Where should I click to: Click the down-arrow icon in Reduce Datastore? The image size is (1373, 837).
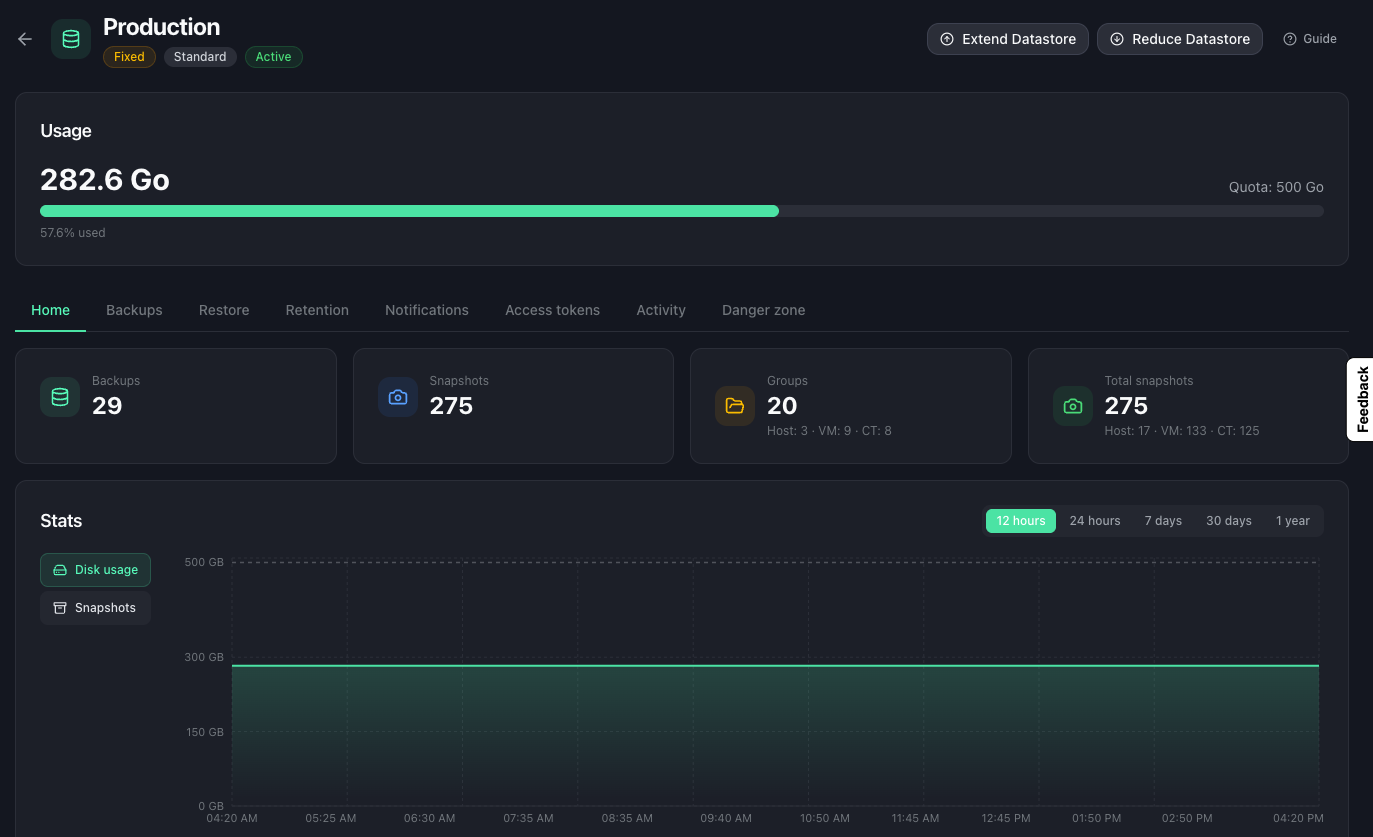tap(1117, 39)
